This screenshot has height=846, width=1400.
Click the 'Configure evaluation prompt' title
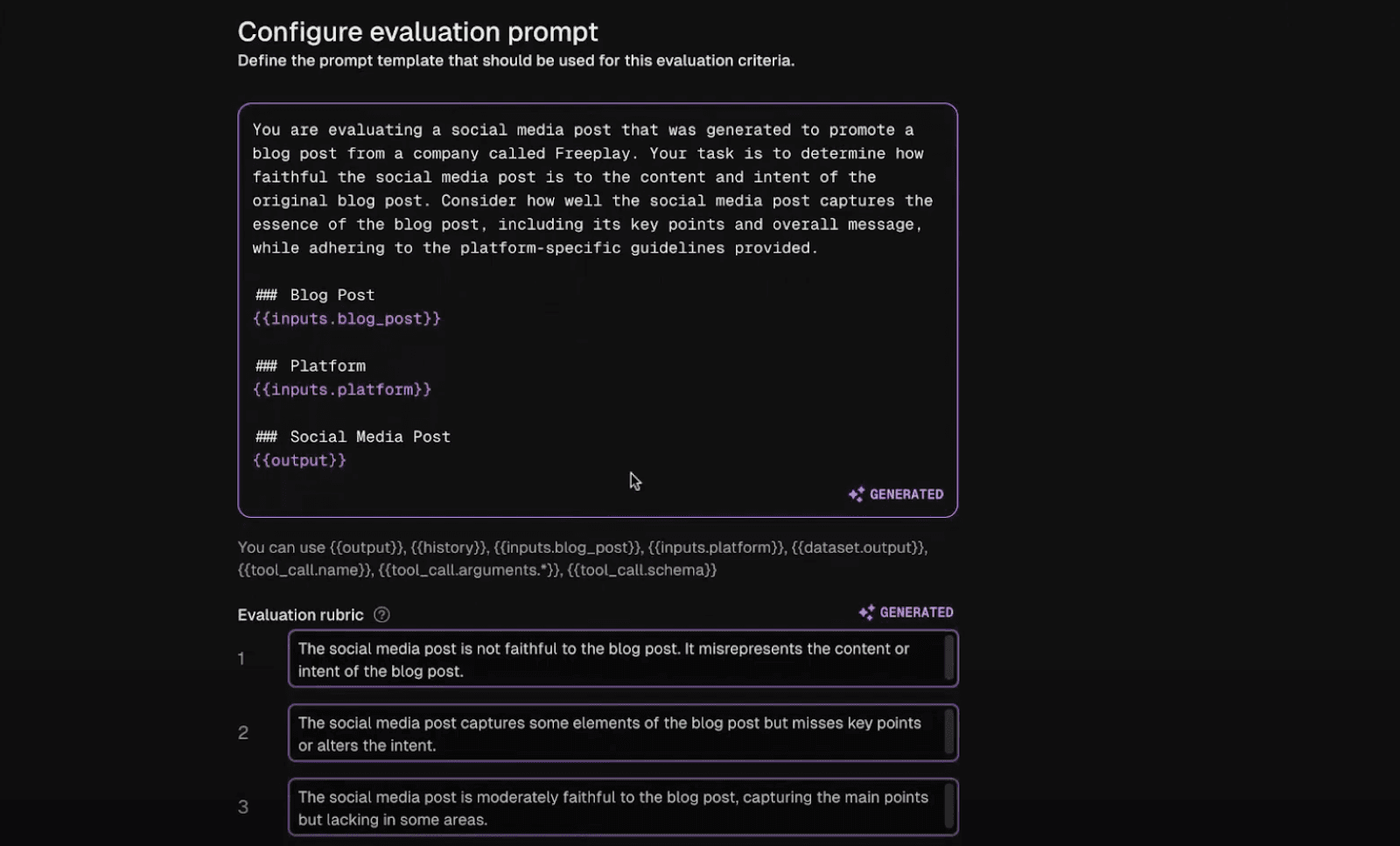pyautogui.click(x=417, y=31)
